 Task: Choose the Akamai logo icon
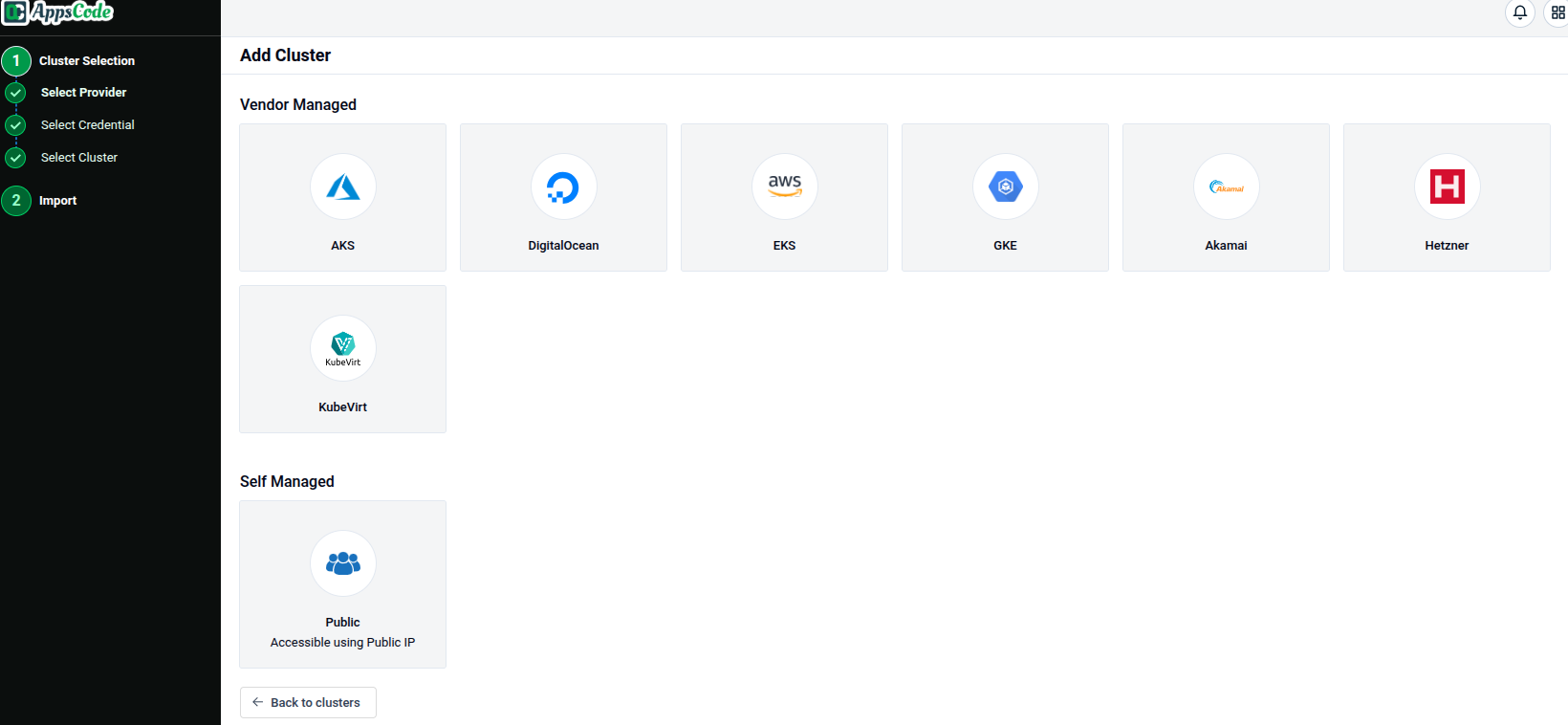[1227, 187]
